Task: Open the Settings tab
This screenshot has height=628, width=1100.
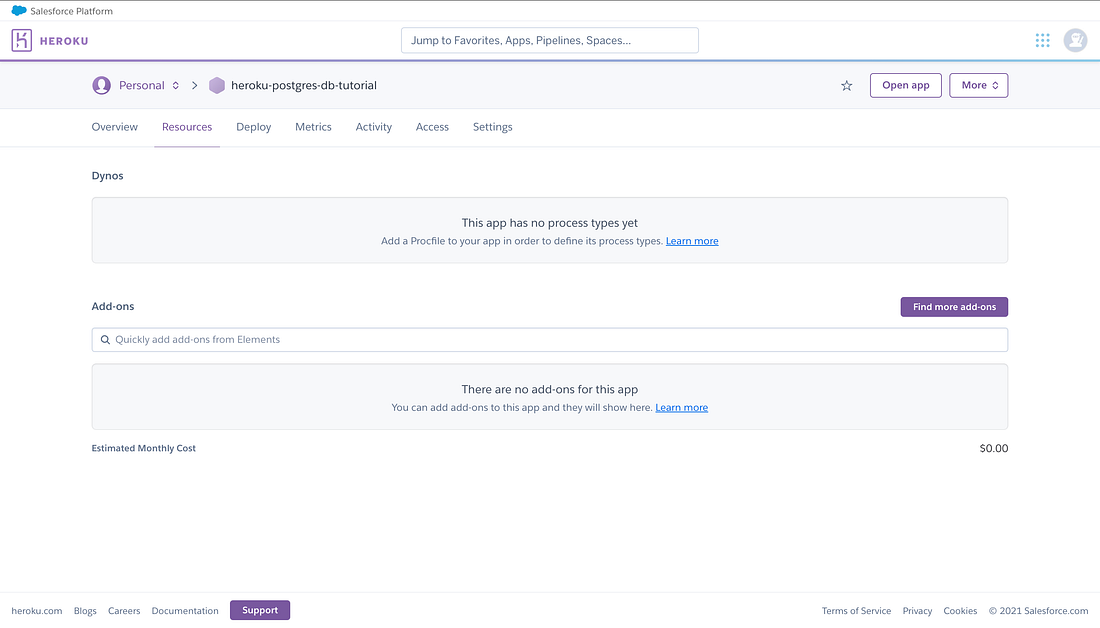Action: [492, 127]
